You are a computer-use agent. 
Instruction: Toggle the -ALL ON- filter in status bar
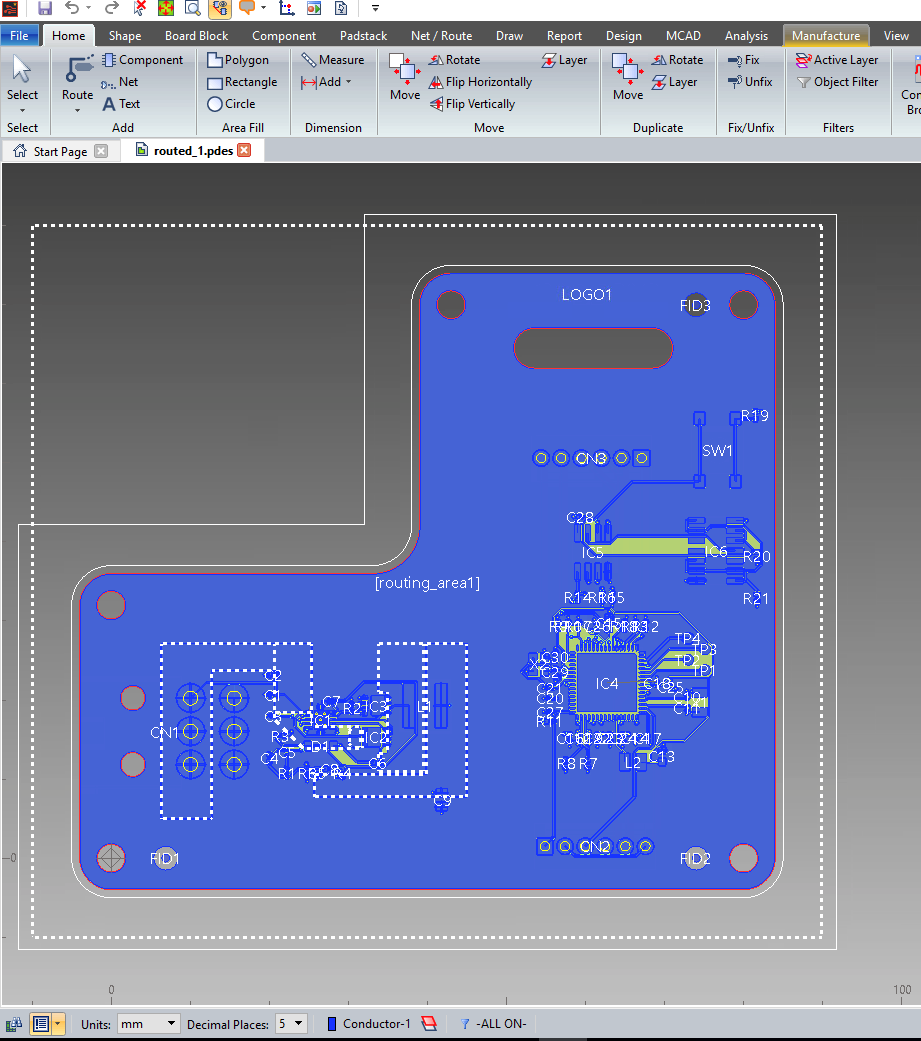click(494, 1024)
